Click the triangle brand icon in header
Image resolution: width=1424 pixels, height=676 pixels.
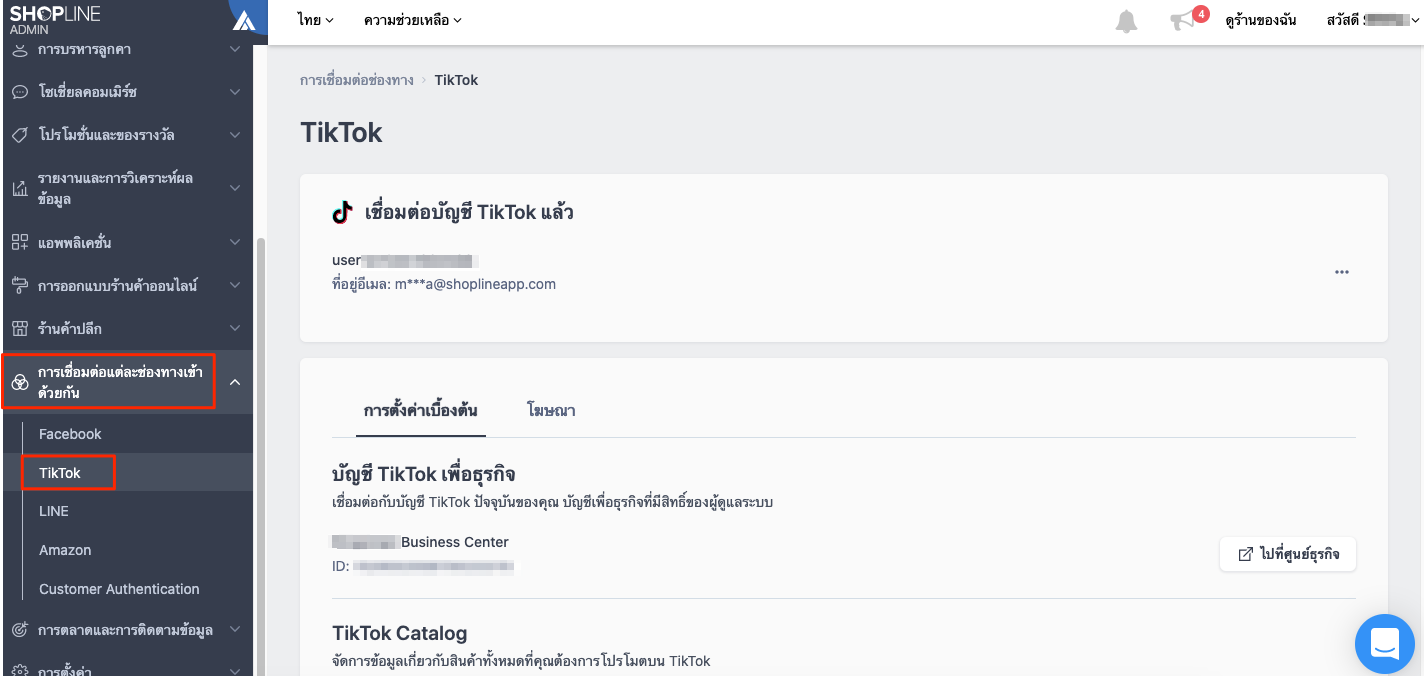pos(243,20)
